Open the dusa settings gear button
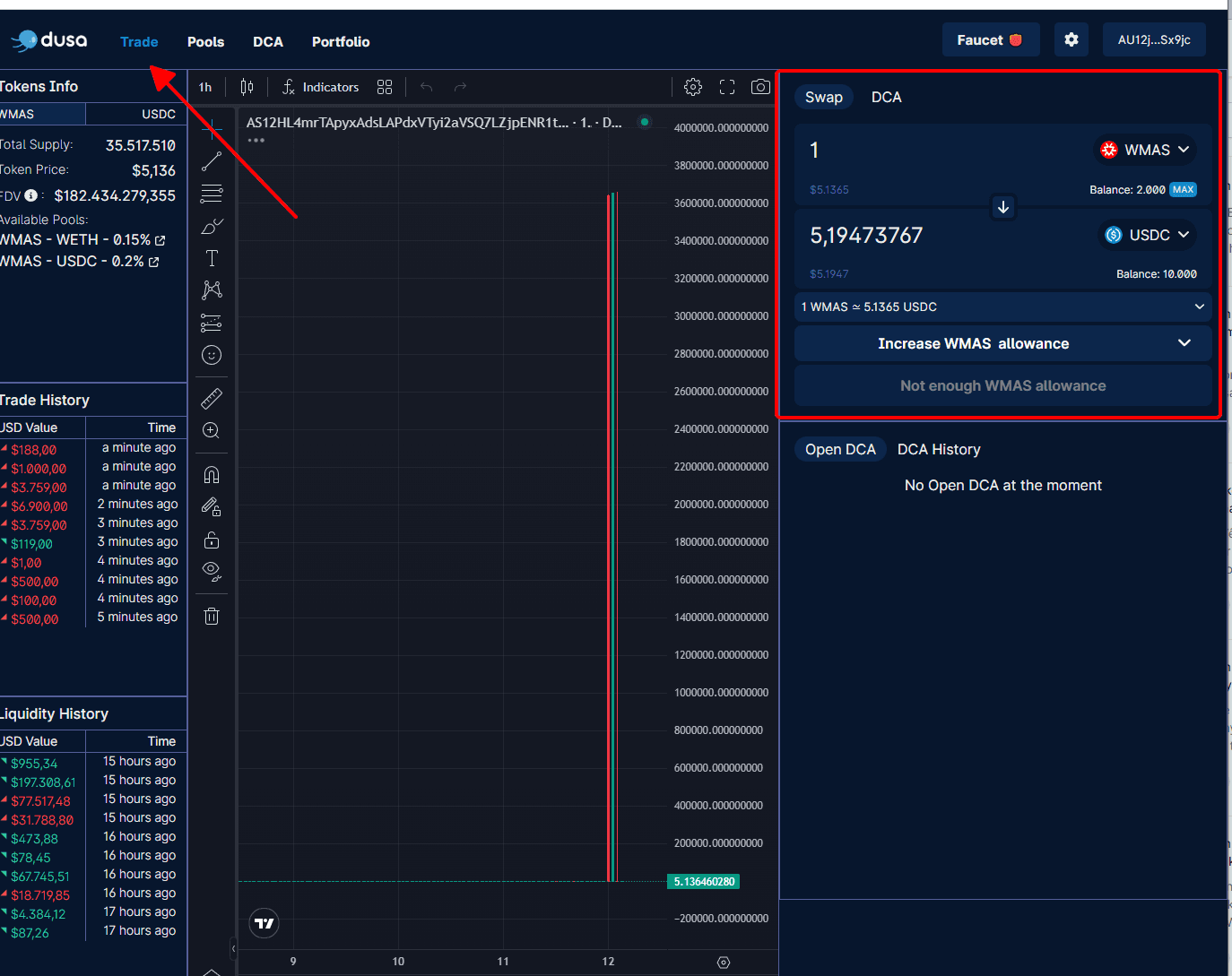The height and width of the screenshot is (976, 1232). tap(1071, 40)
